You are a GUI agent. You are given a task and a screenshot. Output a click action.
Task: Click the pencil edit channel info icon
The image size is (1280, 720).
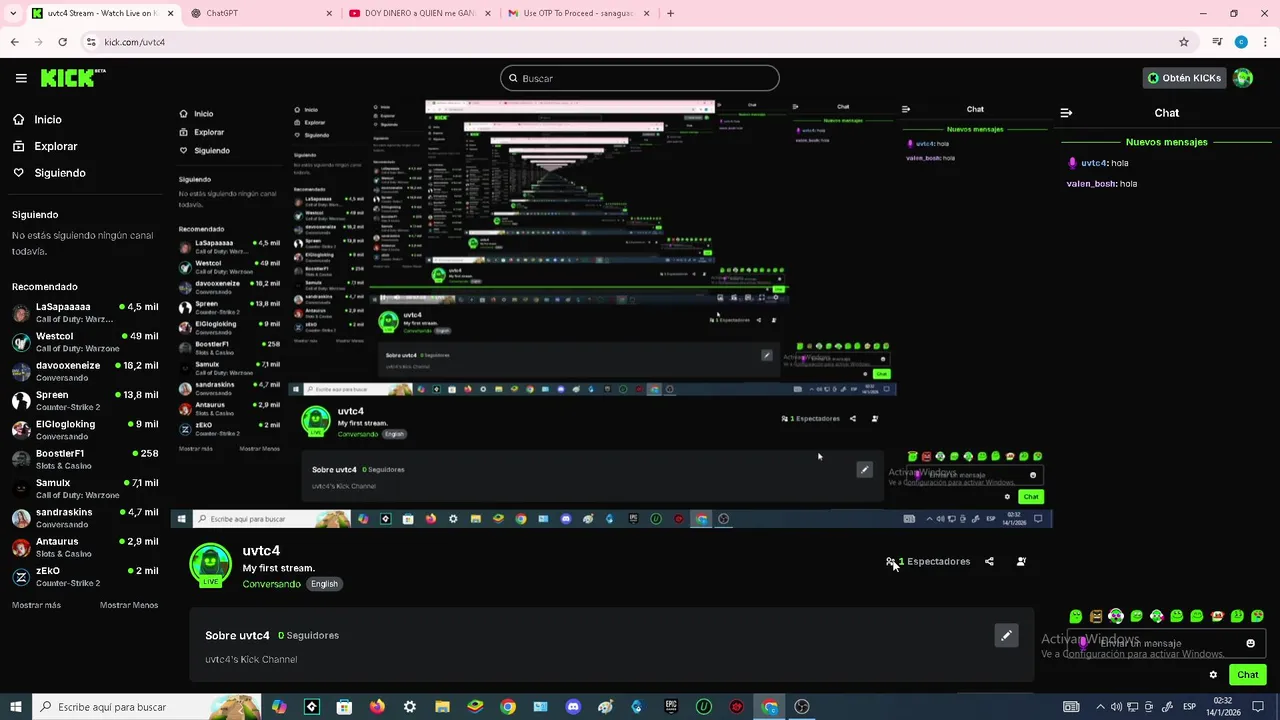click(1006, 635)
